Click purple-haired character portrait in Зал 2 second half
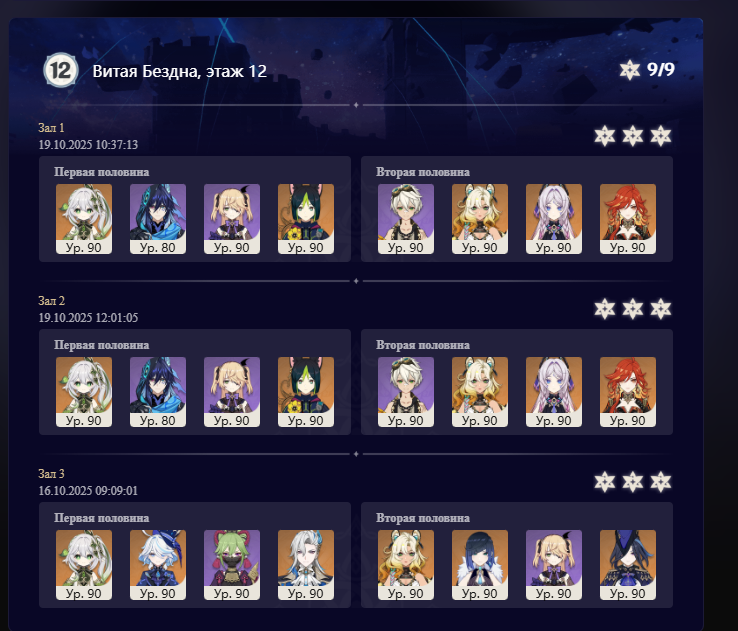The height and width of the screenshot is (631, 738). (x=554, y=392)
